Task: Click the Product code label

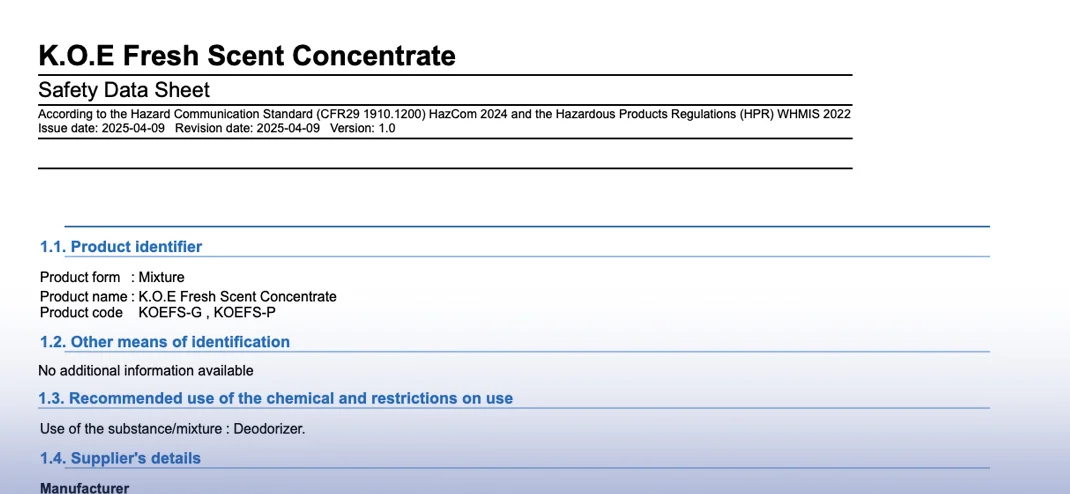Action: (81, 312)
